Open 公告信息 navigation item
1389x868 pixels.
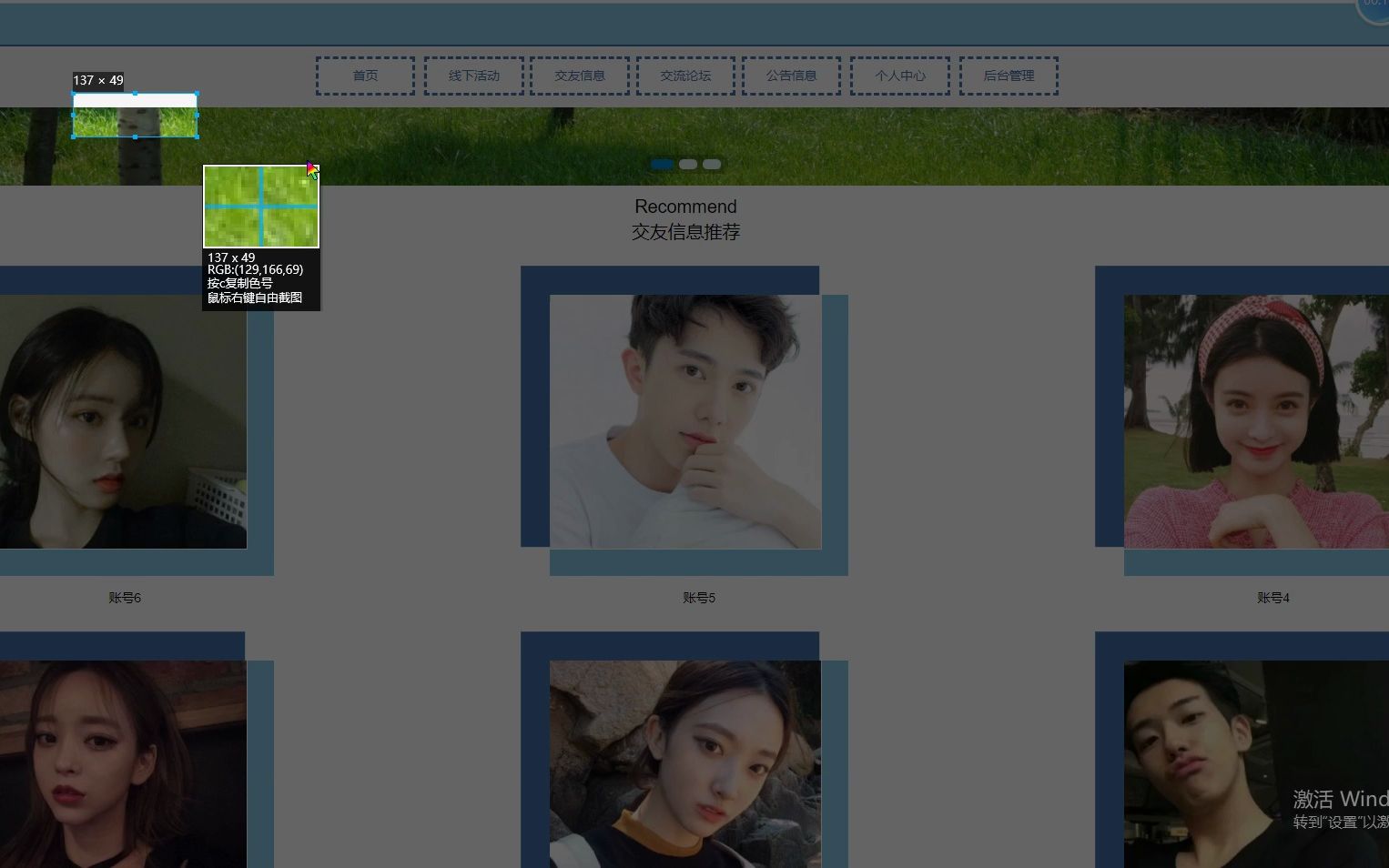tap(791, 76)
